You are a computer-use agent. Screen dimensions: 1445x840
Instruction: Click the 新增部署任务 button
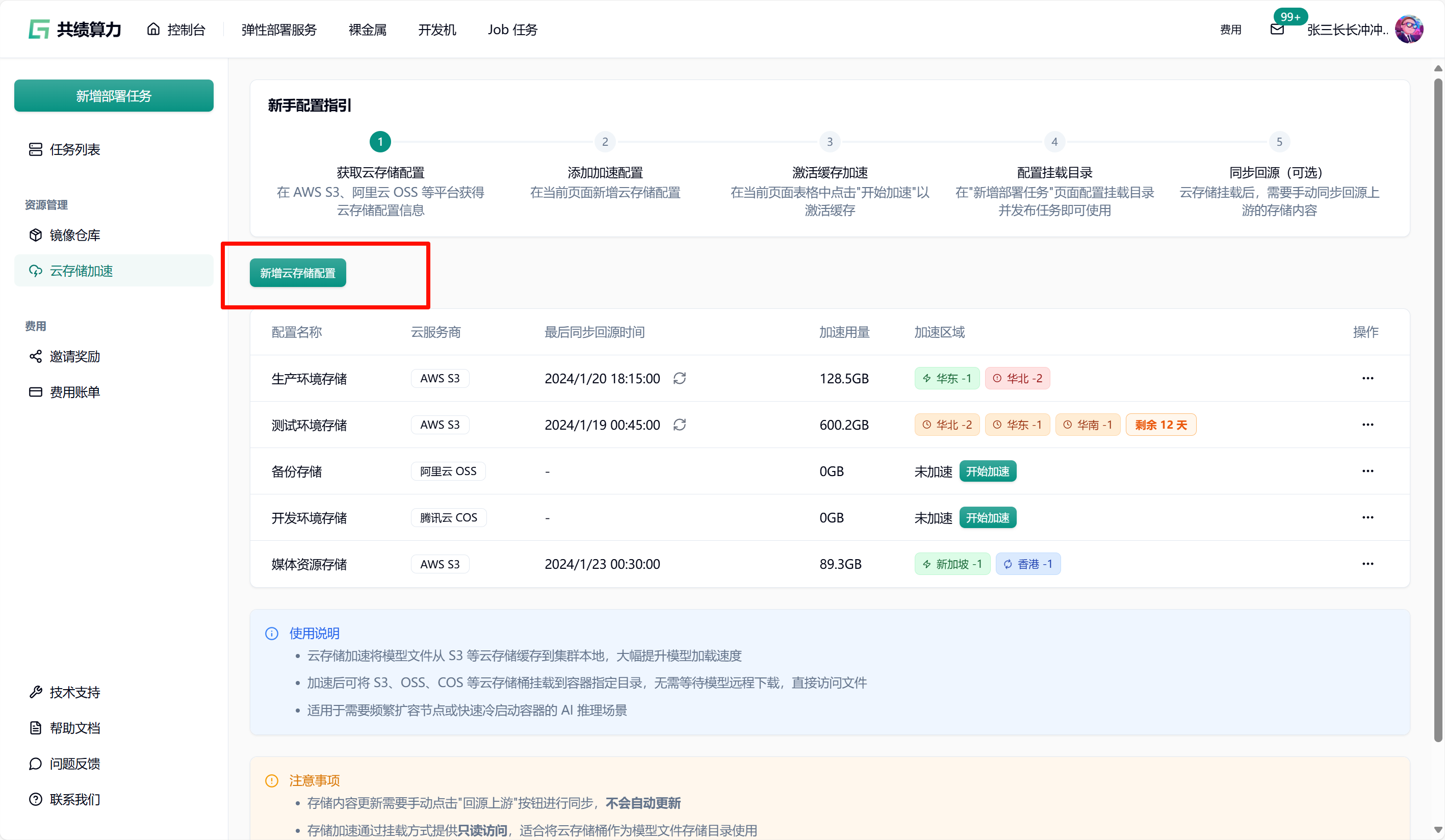[114, 96]
